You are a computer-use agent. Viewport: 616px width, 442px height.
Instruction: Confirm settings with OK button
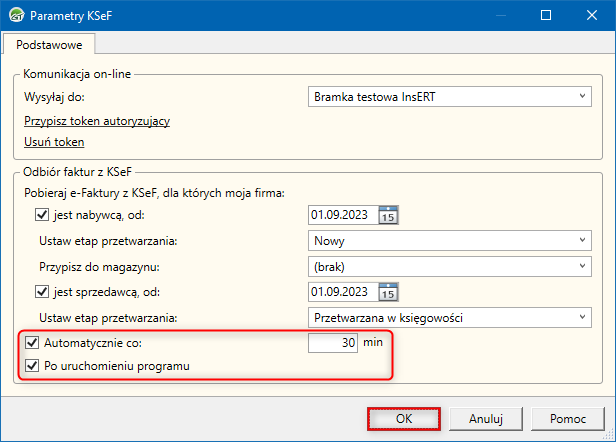coord(404,417)
